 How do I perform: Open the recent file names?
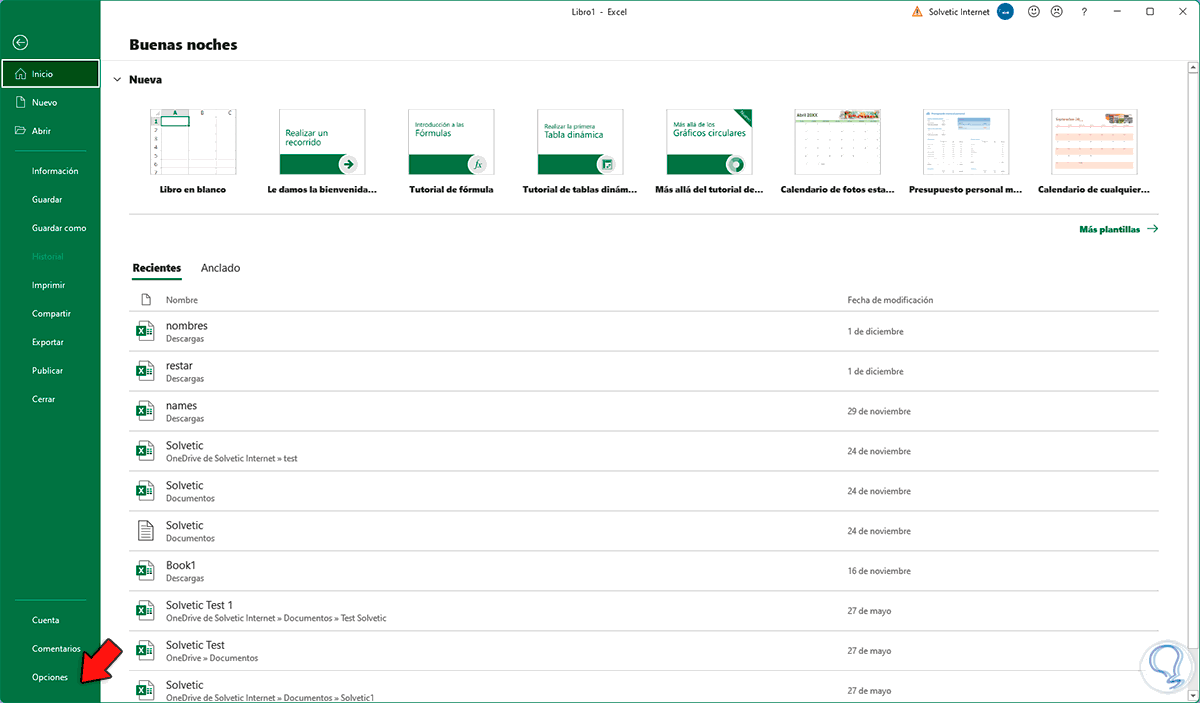pyautogui.click(x=645, y=411)
